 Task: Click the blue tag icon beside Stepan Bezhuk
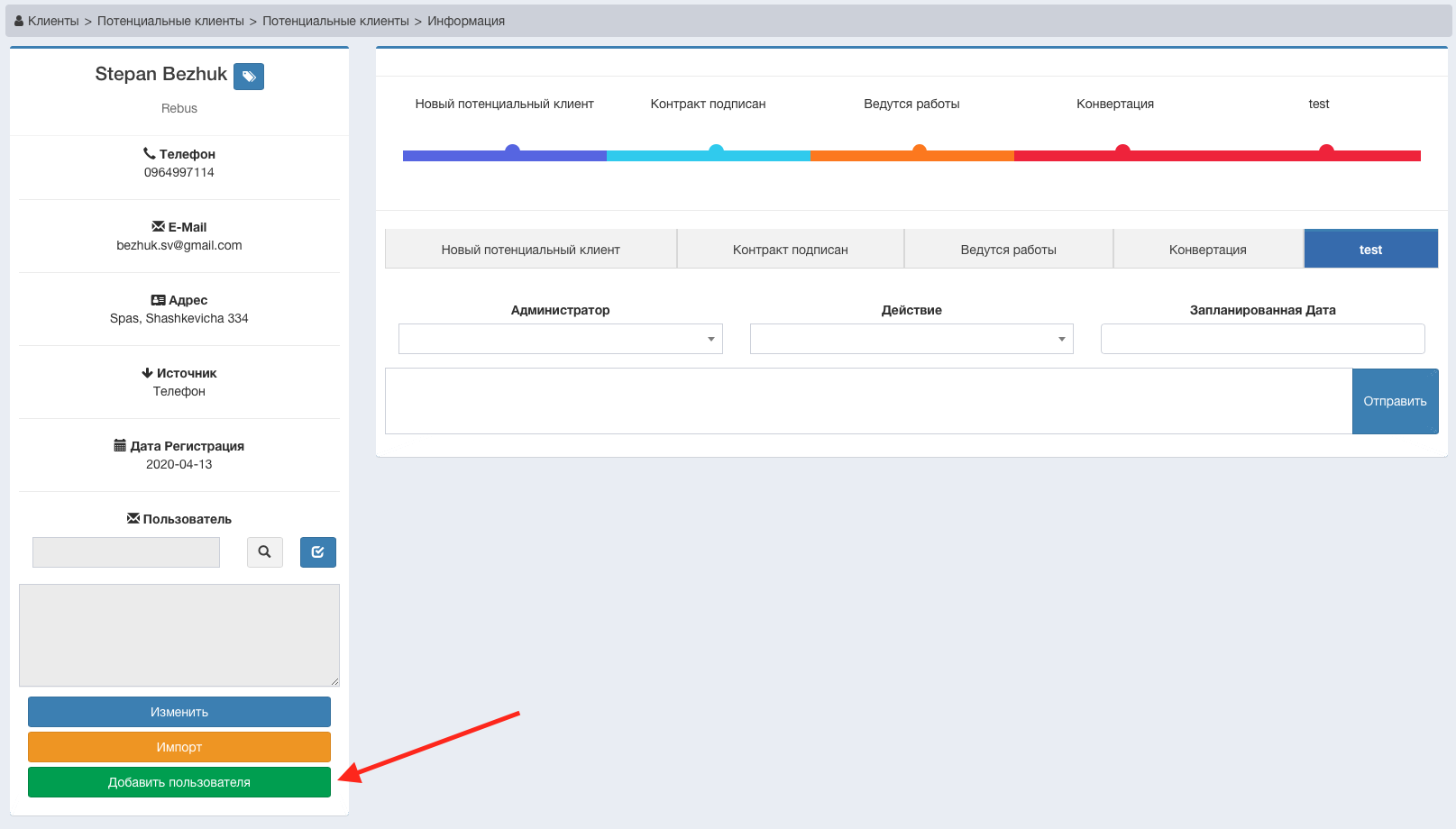click(249, 77)
